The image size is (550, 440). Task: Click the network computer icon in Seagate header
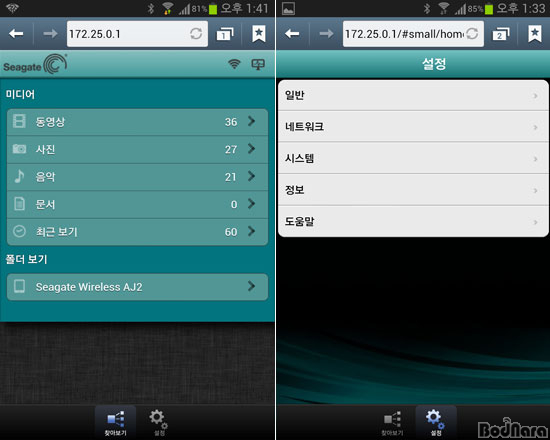258,64
